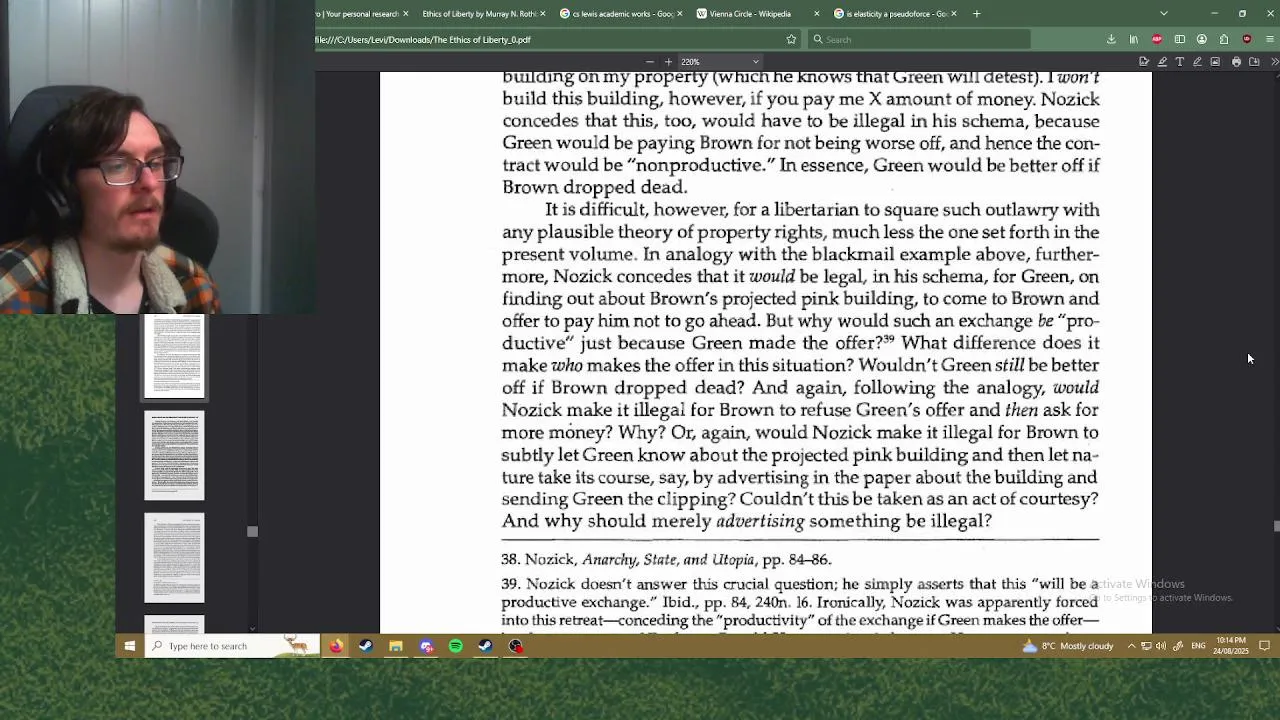Open the Firefox account icon

tap(1202, 40)
